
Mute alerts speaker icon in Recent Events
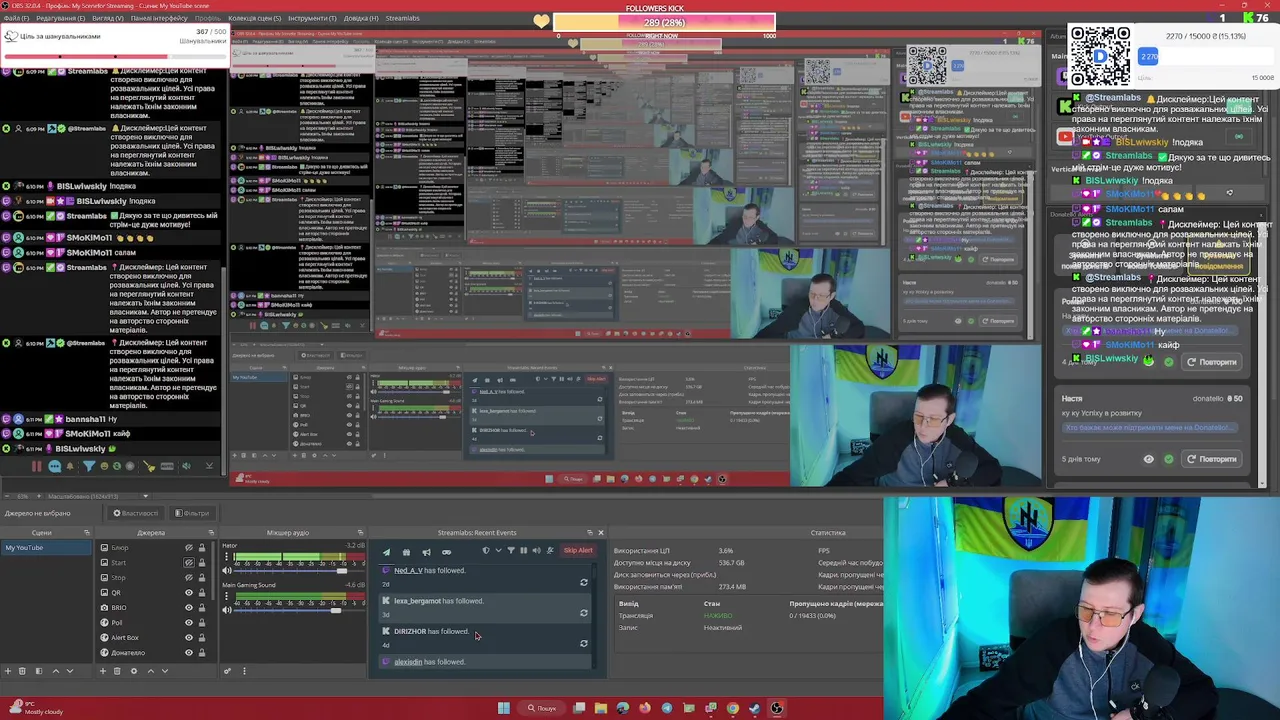[536, 550]
